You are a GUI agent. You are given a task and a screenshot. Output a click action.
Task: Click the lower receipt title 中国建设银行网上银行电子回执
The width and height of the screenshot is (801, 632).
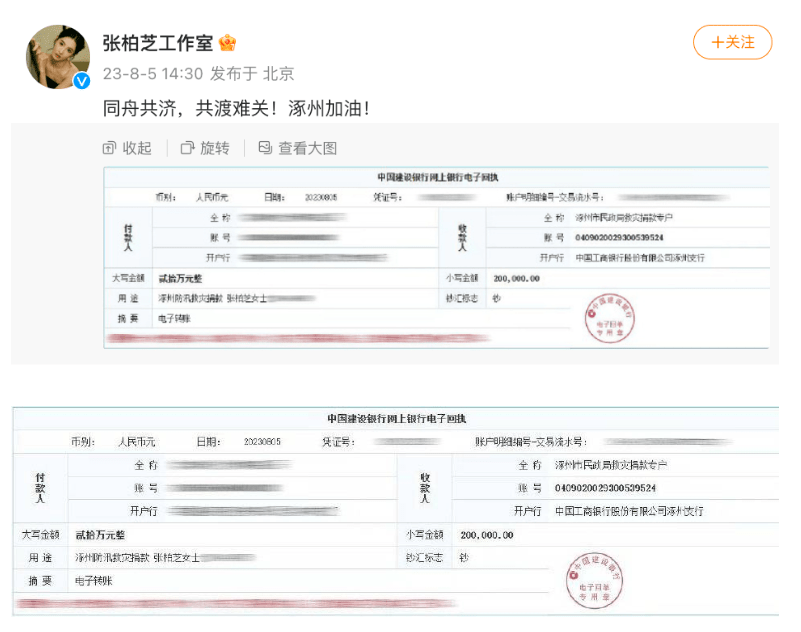pos(396,418)
